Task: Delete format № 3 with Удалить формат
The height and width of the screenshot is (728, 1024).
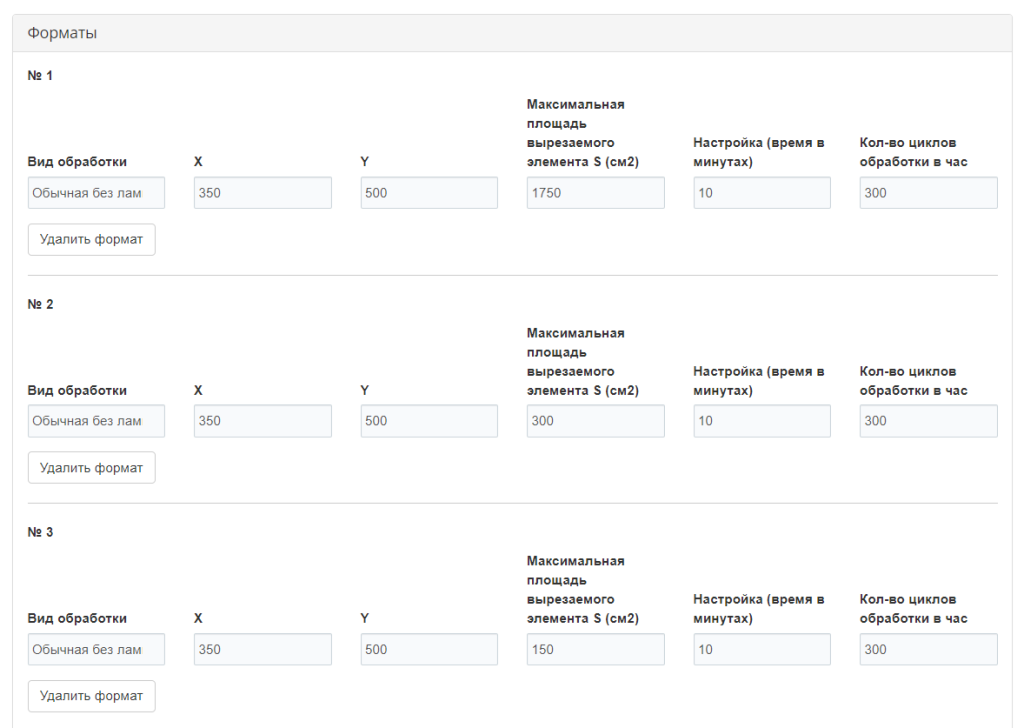Action: [x=91, y=696]
